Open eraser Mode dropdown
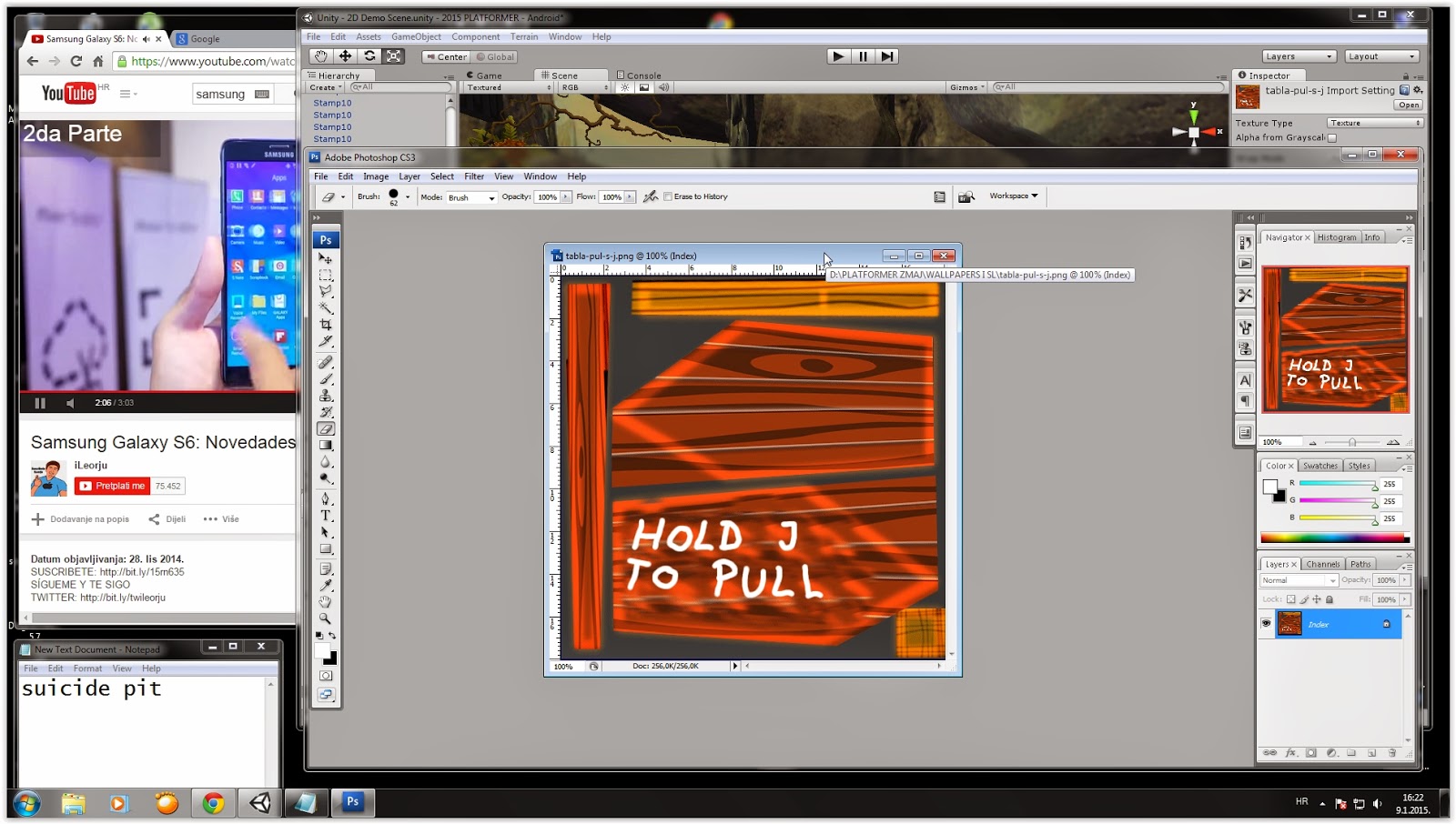This screenshot has height=824, width=1456. (471, 197)
